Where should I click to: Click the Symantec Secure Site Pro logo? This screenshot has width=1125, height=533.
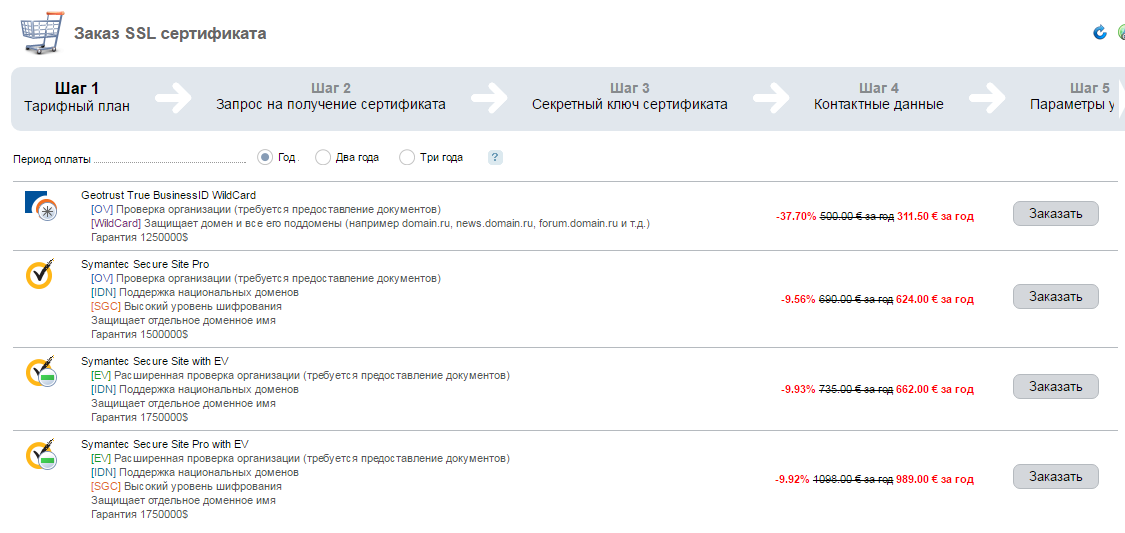39,274
